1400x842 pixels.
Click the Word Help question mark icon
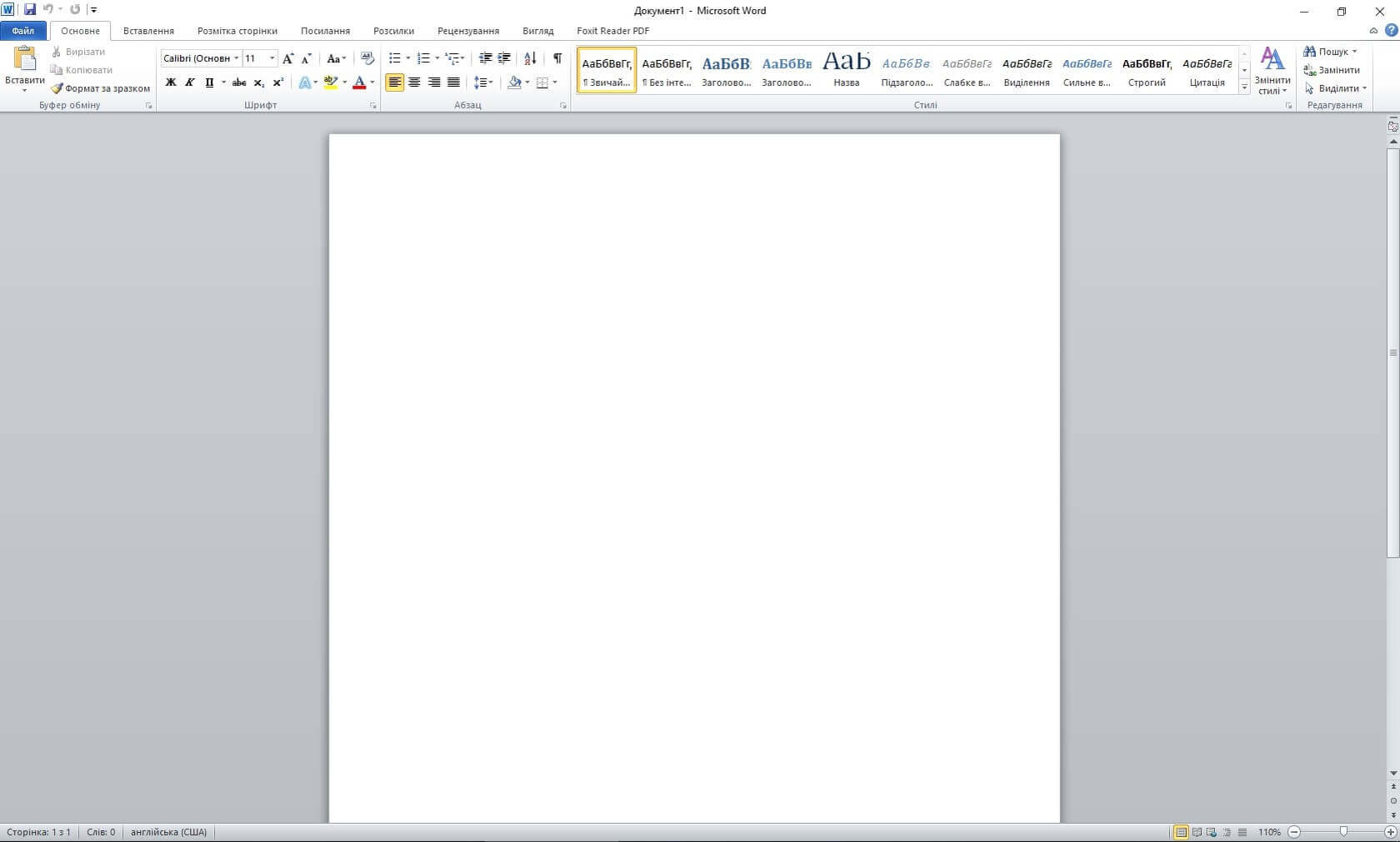pos(1391,30)
